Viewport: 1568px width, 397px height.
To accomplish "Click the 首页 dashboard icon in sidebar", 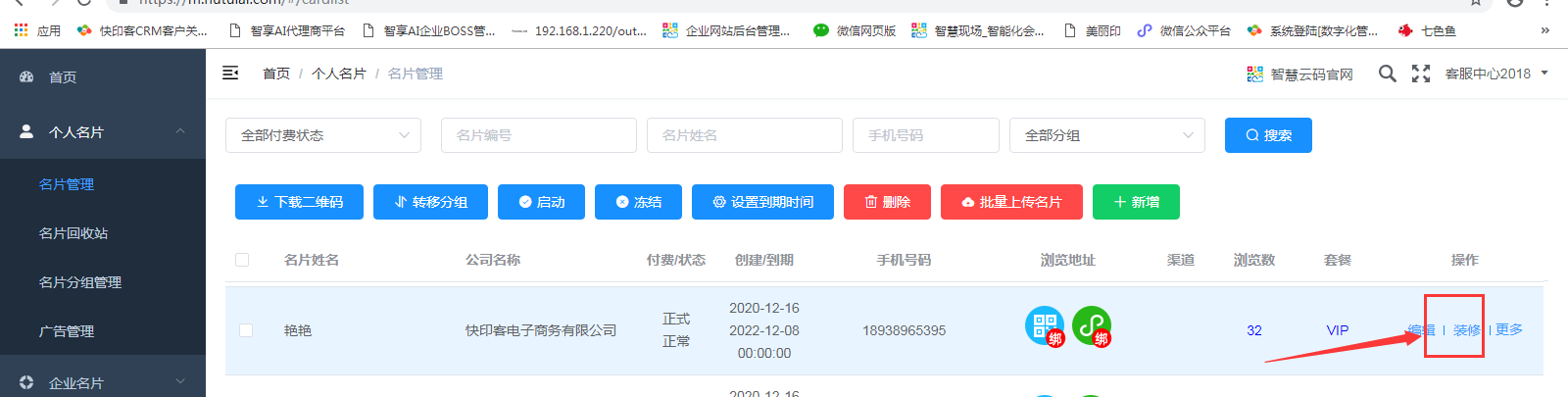I will (x=26, y=76).
